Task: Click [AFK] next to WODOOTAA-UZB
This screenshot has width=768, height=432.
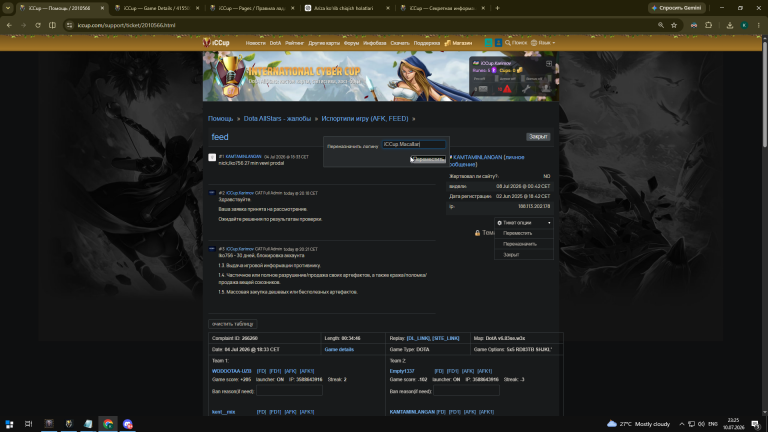Action: tap(290, 371)
